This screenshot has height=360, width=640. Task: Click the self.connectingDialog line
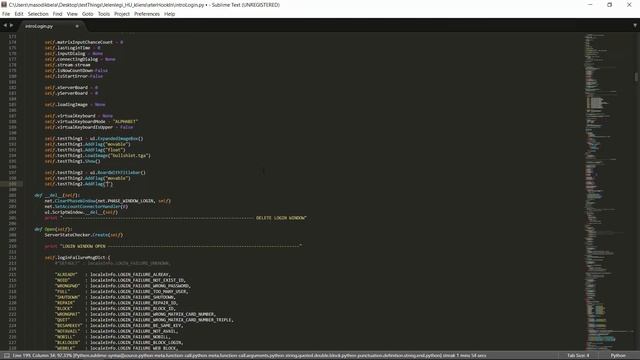pos(80,59)
